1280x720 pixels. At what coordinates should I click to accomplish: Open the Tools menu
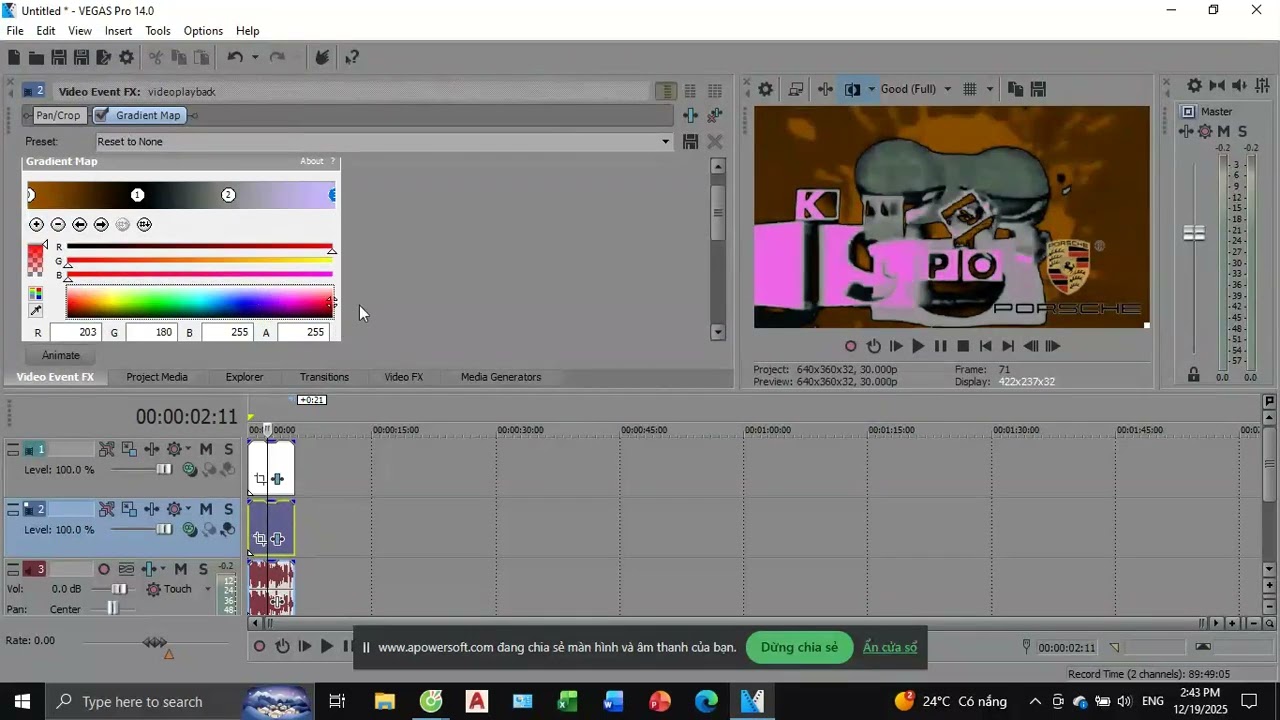click(x=158, y=31)
